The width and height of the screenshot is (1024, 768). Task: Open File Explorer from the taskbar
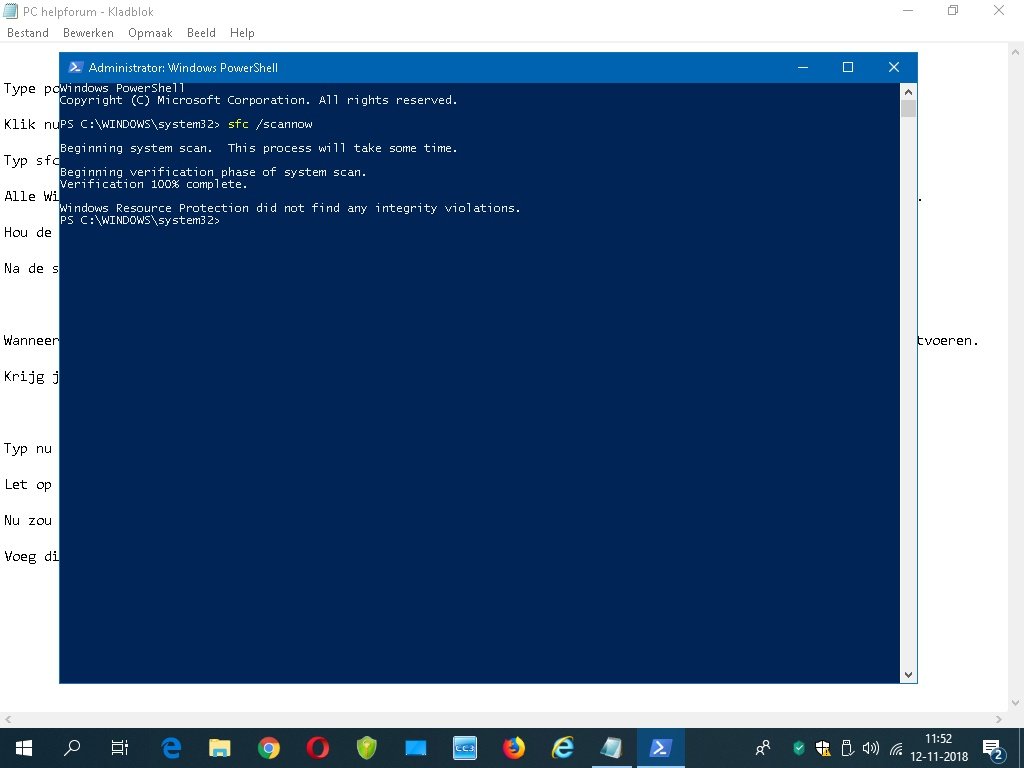[x=219, y=748]
